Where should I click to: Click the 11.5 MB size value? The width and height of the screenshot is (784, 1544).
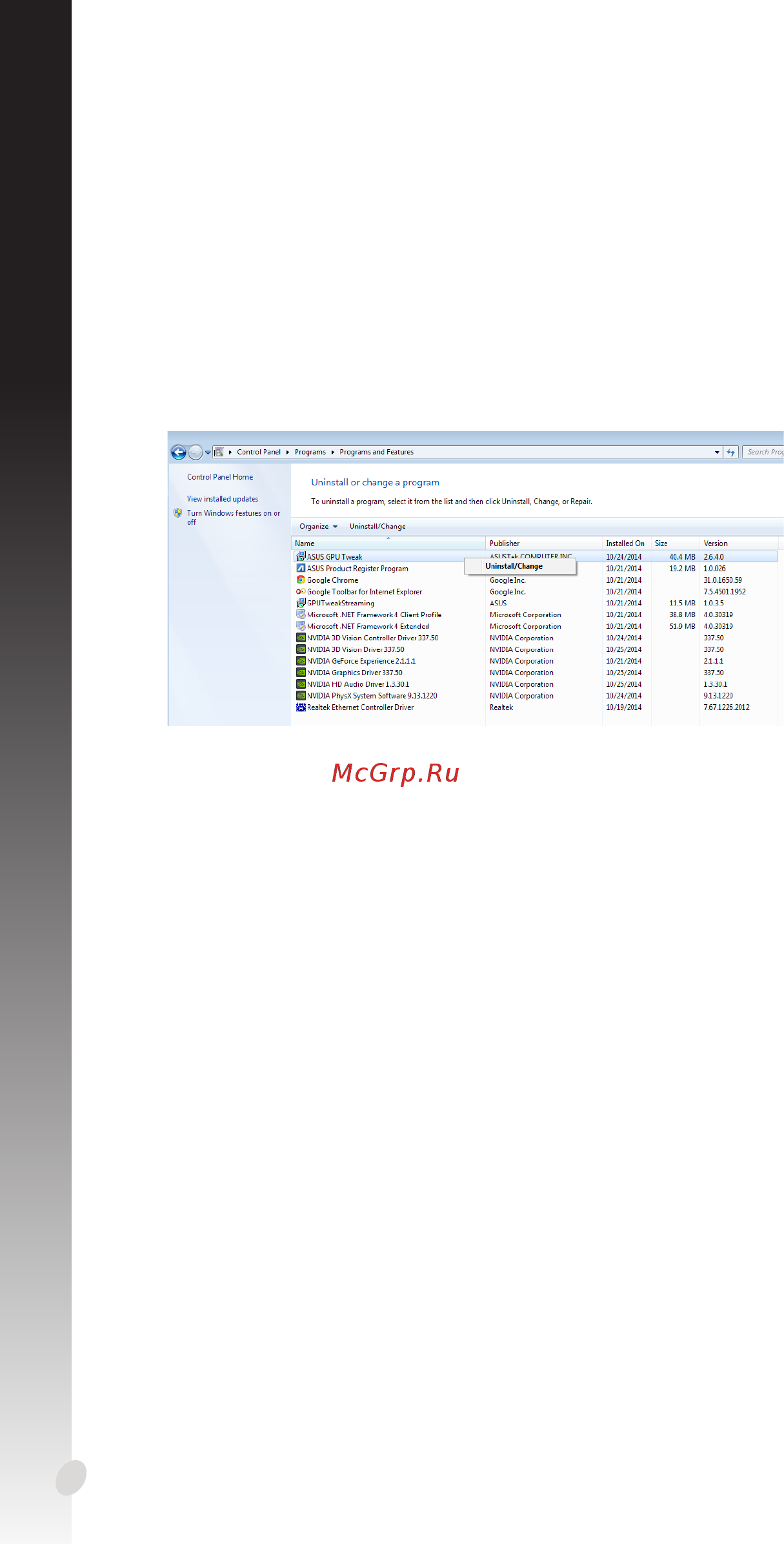(x=682, y=604)
